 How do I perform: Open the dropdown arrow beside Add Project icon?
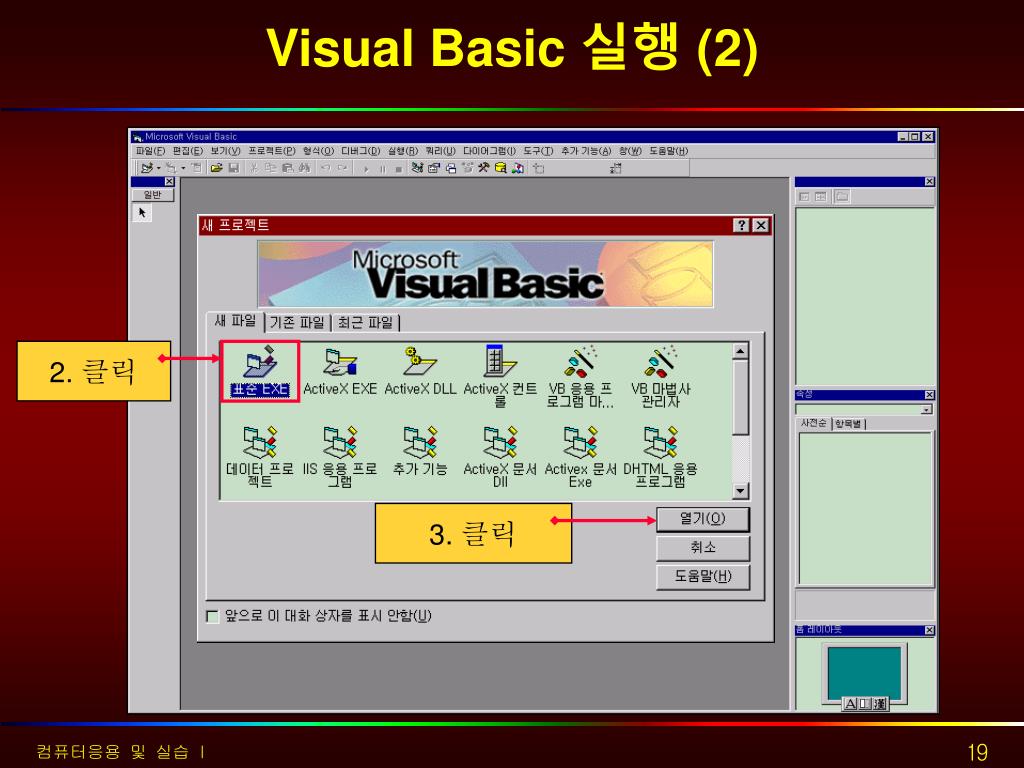pos(159,168)
